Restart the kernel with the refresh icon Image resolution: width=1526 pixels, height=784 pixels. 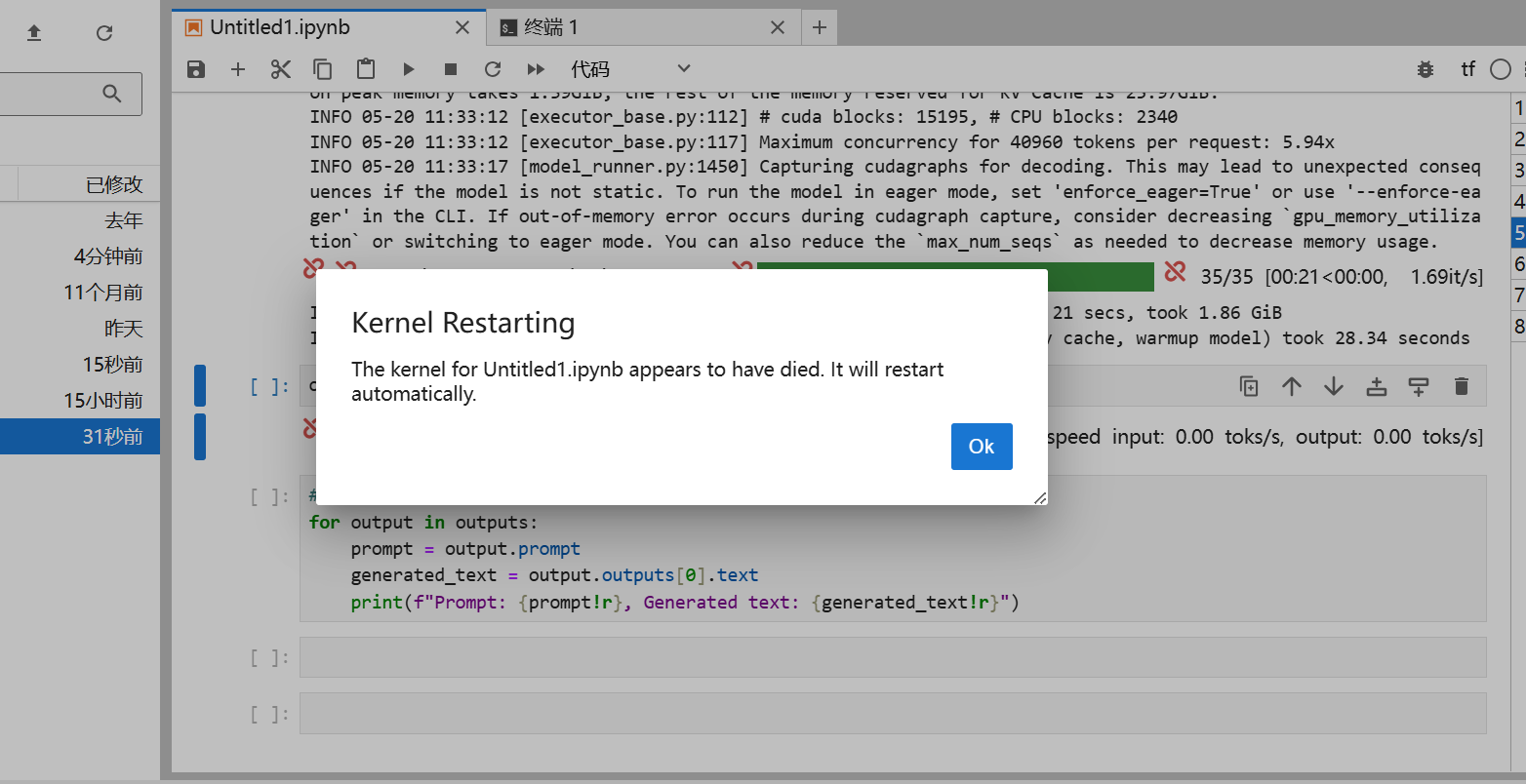[x=493, y=69]
